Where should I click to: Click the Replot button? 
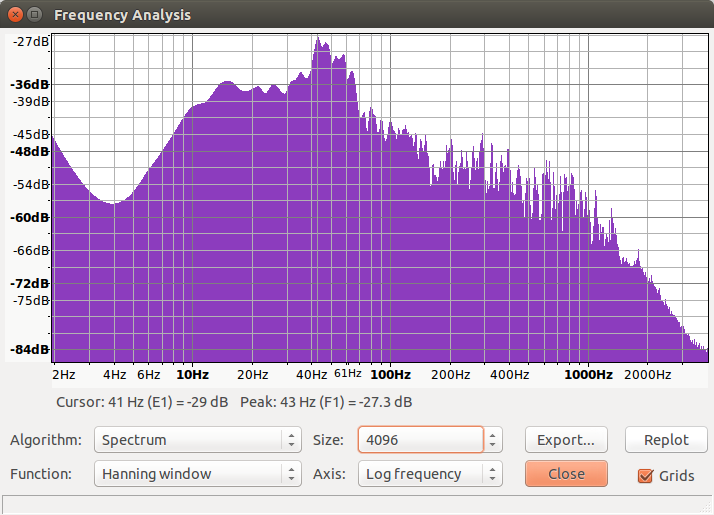click(x=666, y=439)
